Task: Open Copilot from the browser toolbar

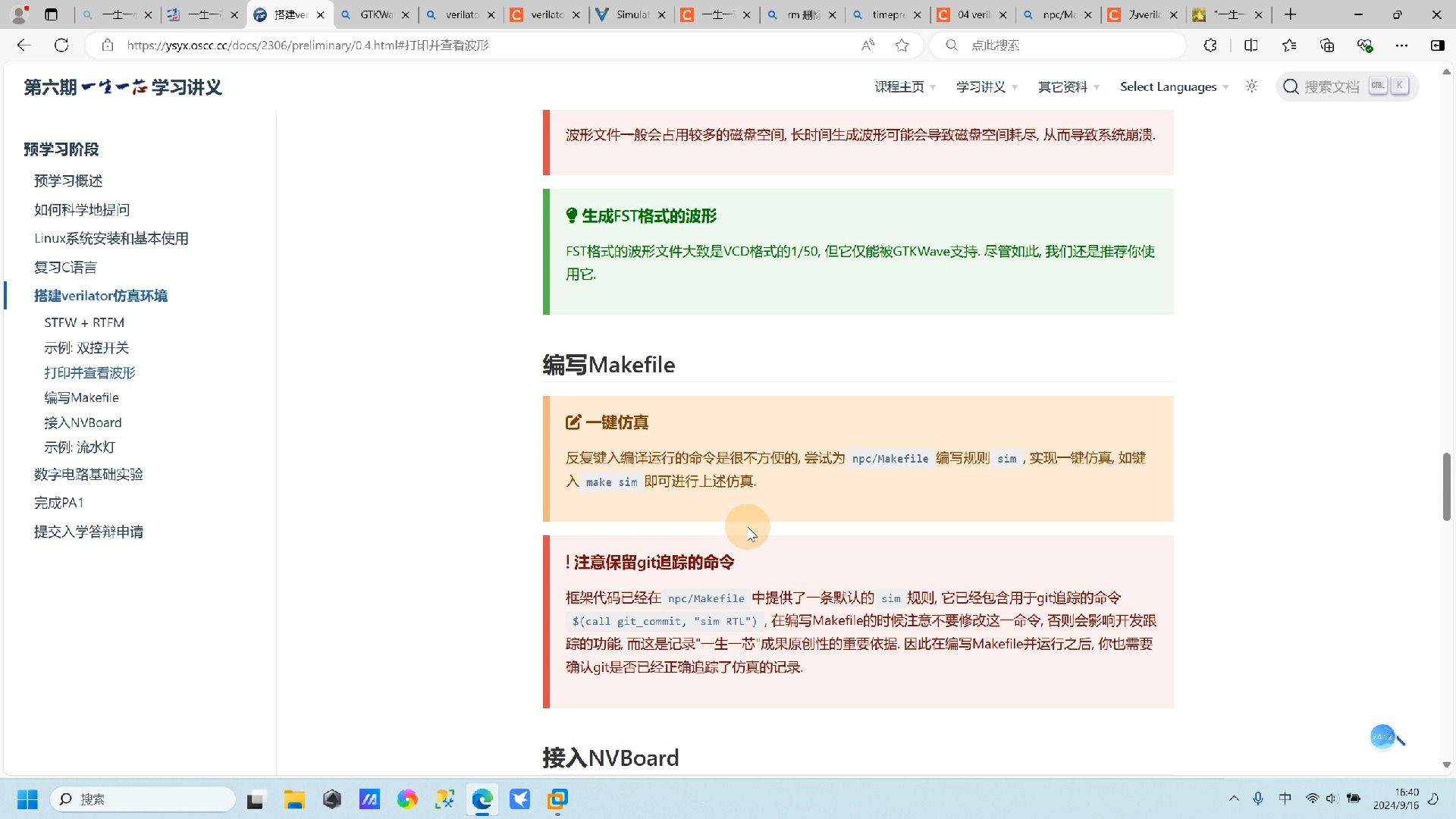Action: point(1439,45)
